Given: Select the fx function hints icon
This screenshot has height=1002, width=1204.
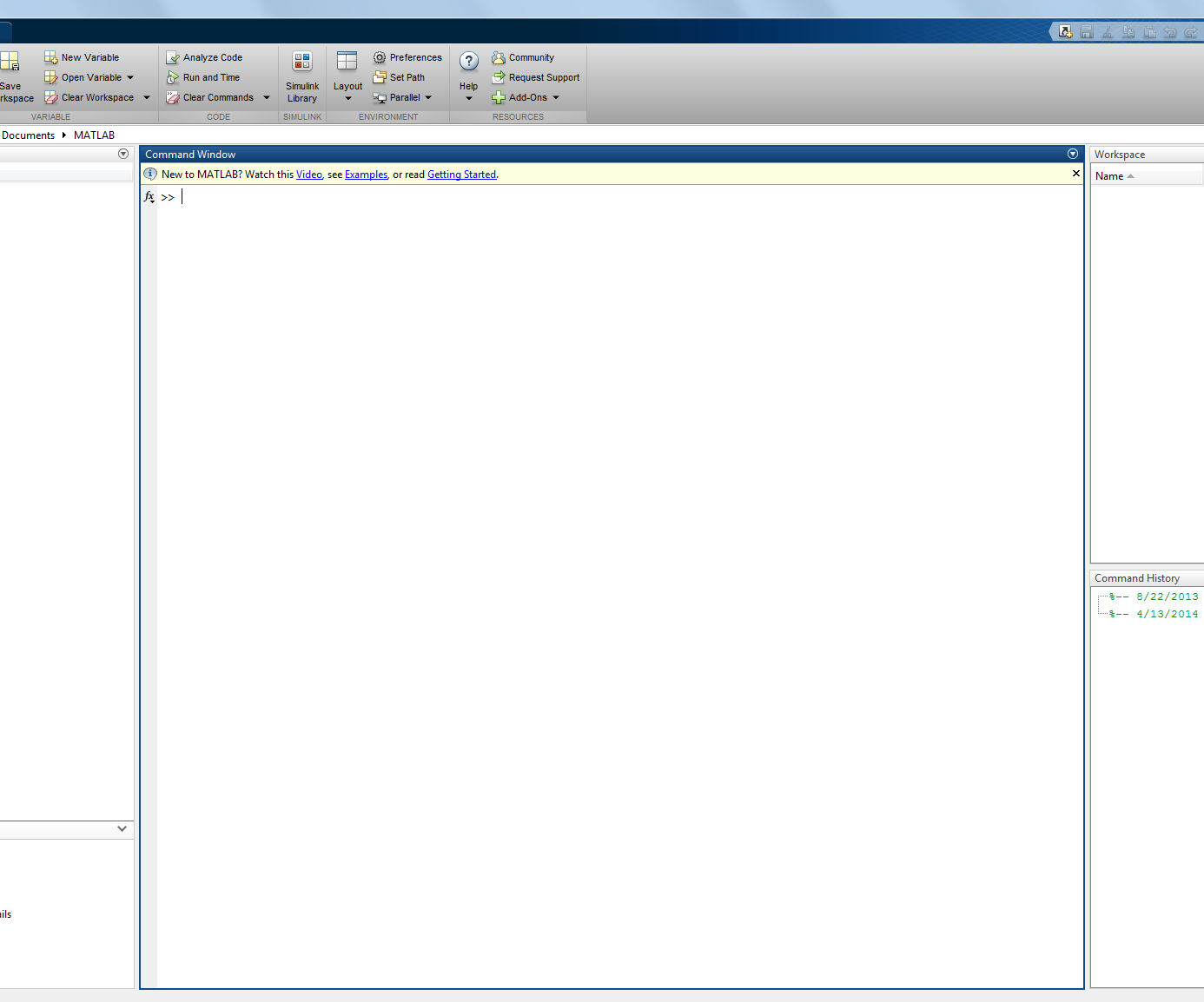Looking at the screenshot, I should [149, 197].
